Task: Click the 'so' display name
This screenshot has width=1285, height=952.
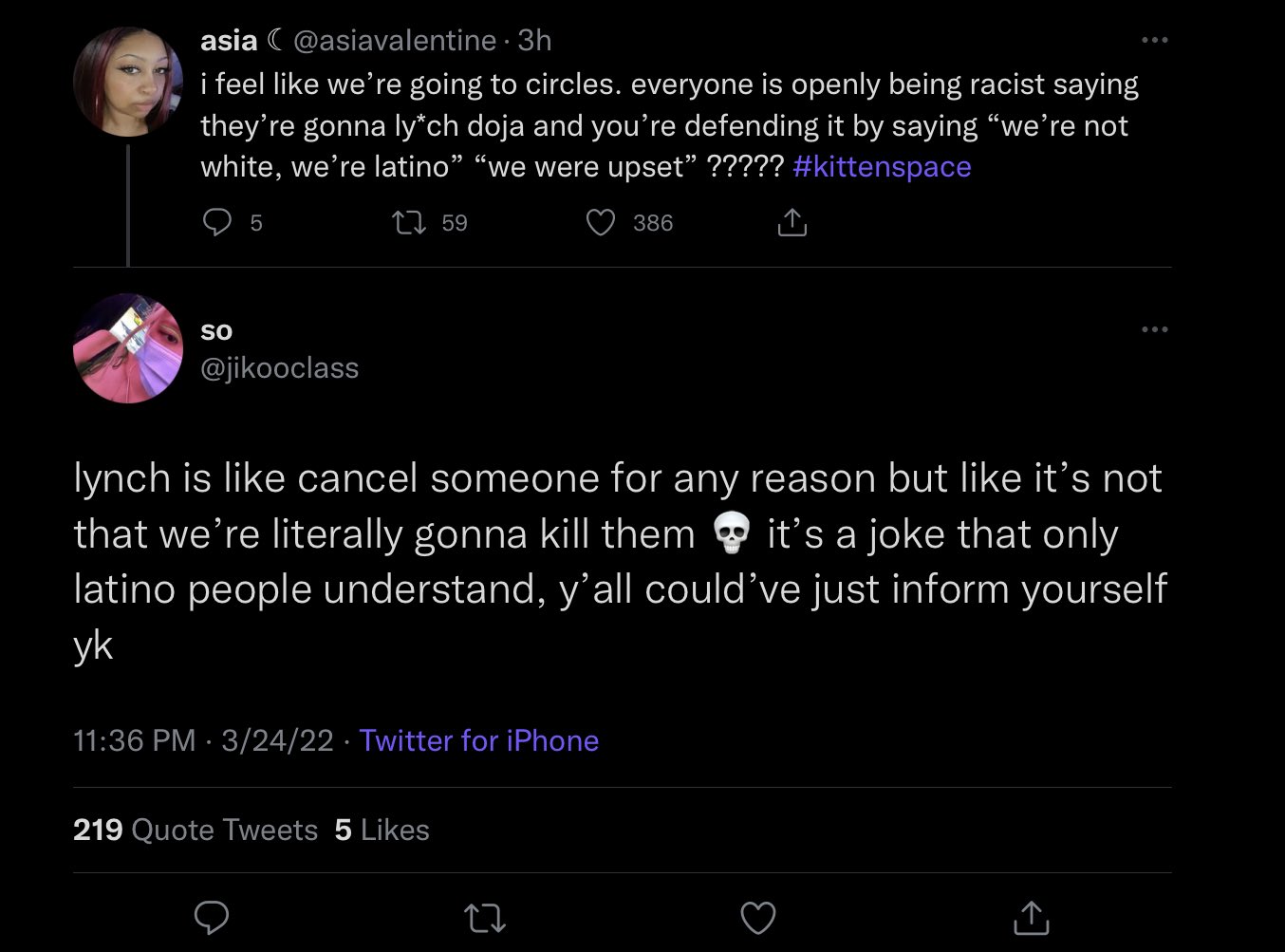Action: [216, 330]
